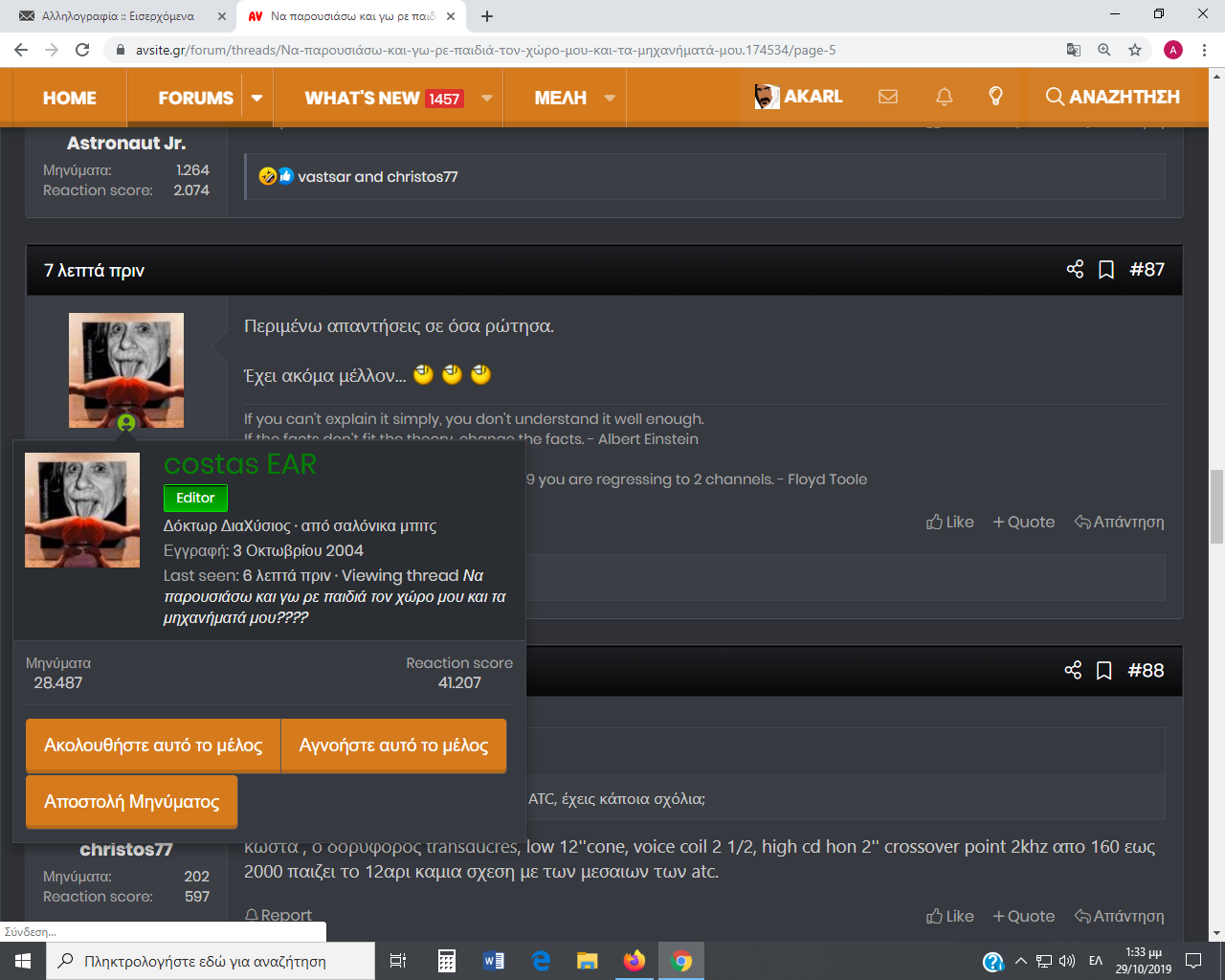Open Astronaut Jr. user title text

[x=126, y=144]
